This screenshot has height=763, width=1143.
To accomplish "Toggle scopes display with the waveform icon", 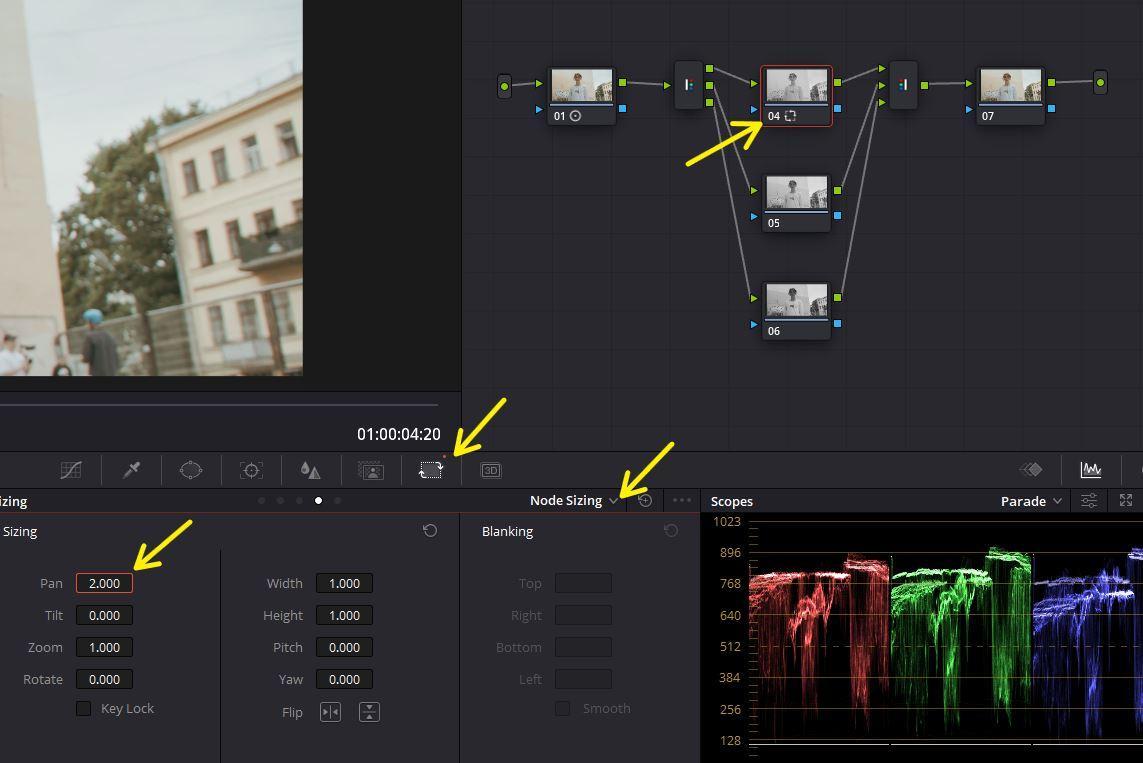I will pyautogui.click(x=1091, y=469).
